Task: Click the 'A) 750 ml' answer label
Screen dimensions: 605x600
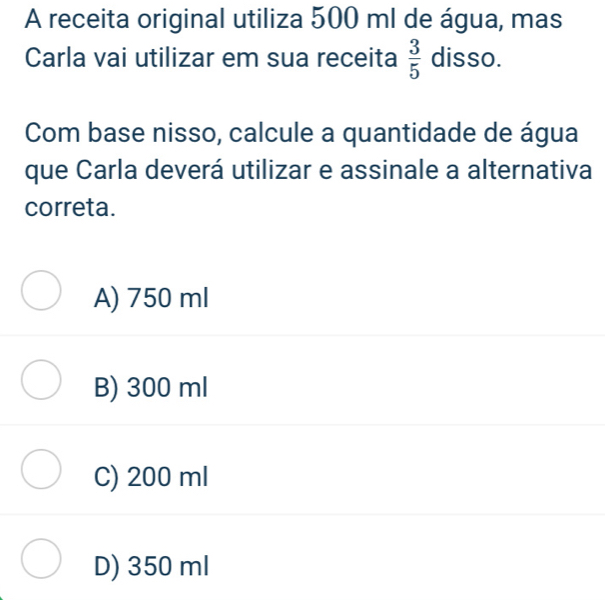Action: (x=151, y=298)
